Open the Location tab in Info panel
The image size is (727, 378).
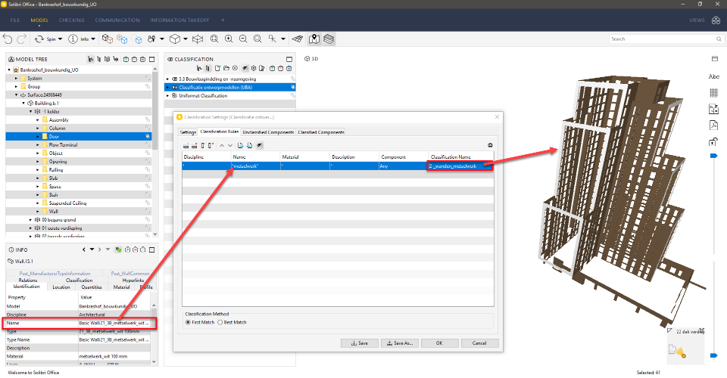(x=61, y=287)
